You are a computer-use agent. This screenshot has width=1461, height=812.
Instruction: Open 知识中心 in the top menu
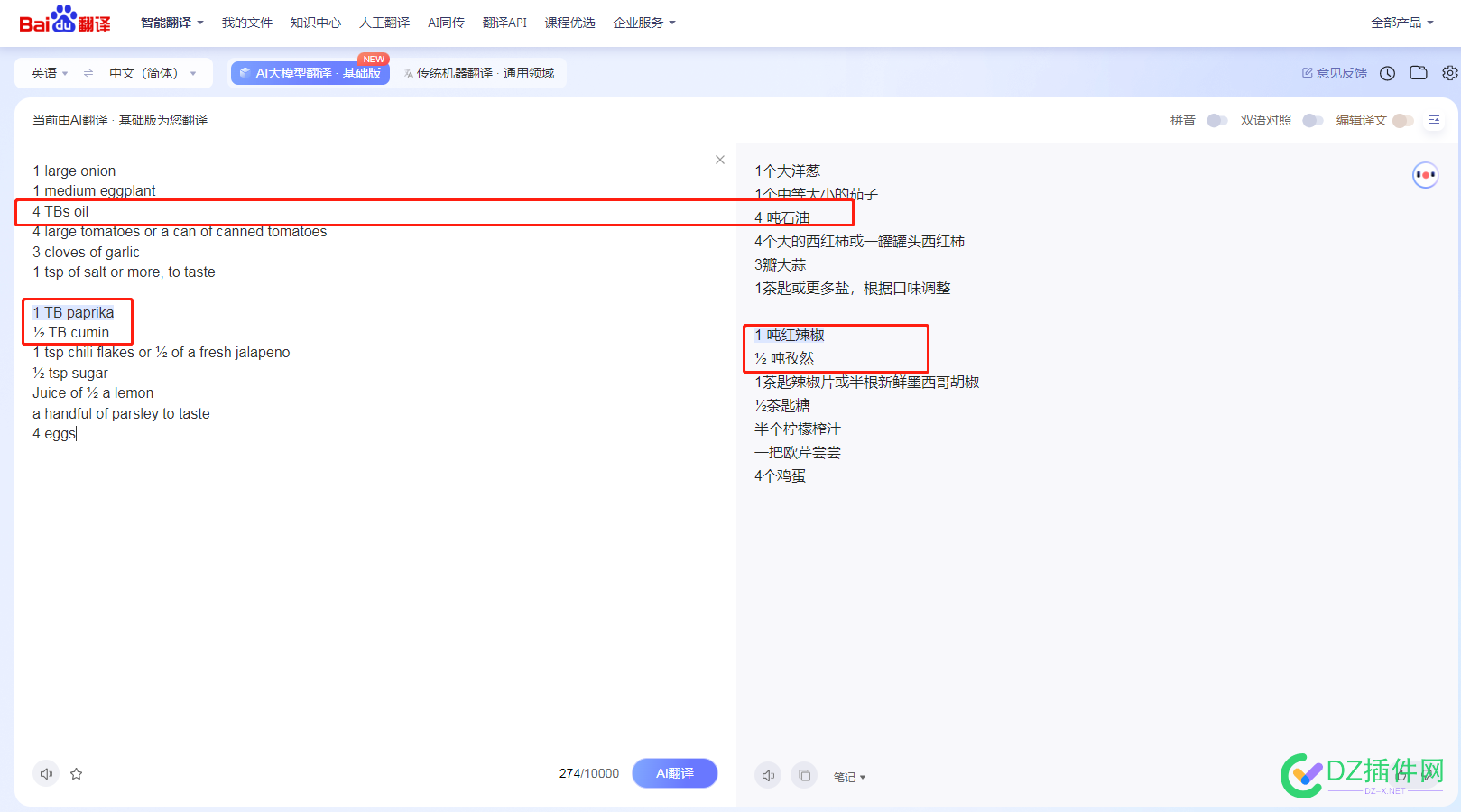[316, 23]
